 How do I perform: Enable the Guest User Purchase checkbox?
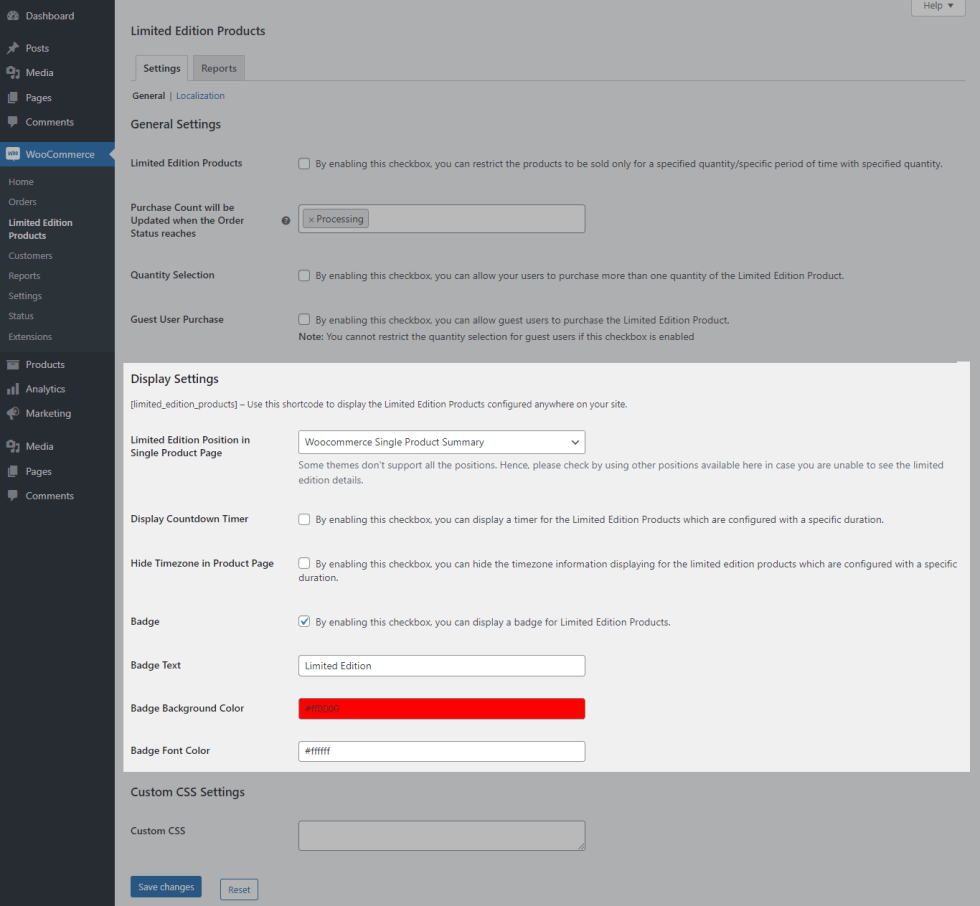[304, 319]
